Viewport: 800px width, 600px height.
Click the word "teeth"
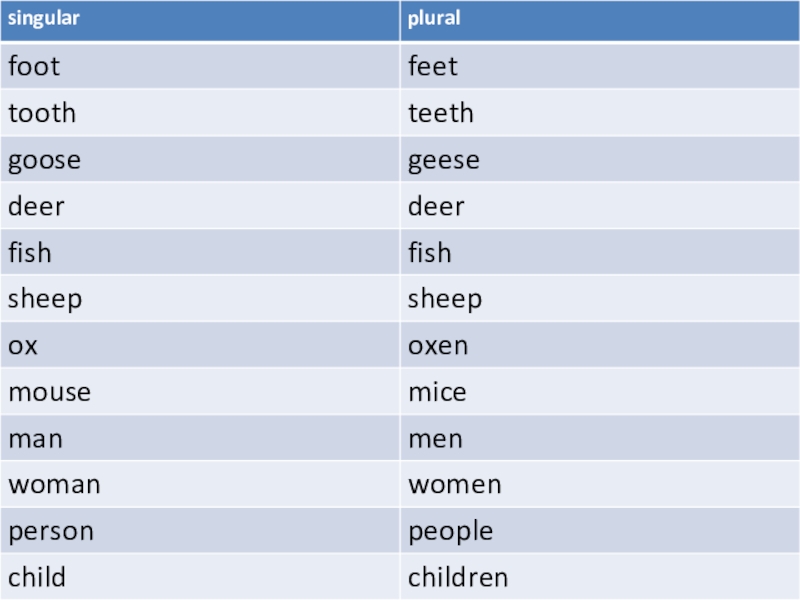(x=440, y=113)
